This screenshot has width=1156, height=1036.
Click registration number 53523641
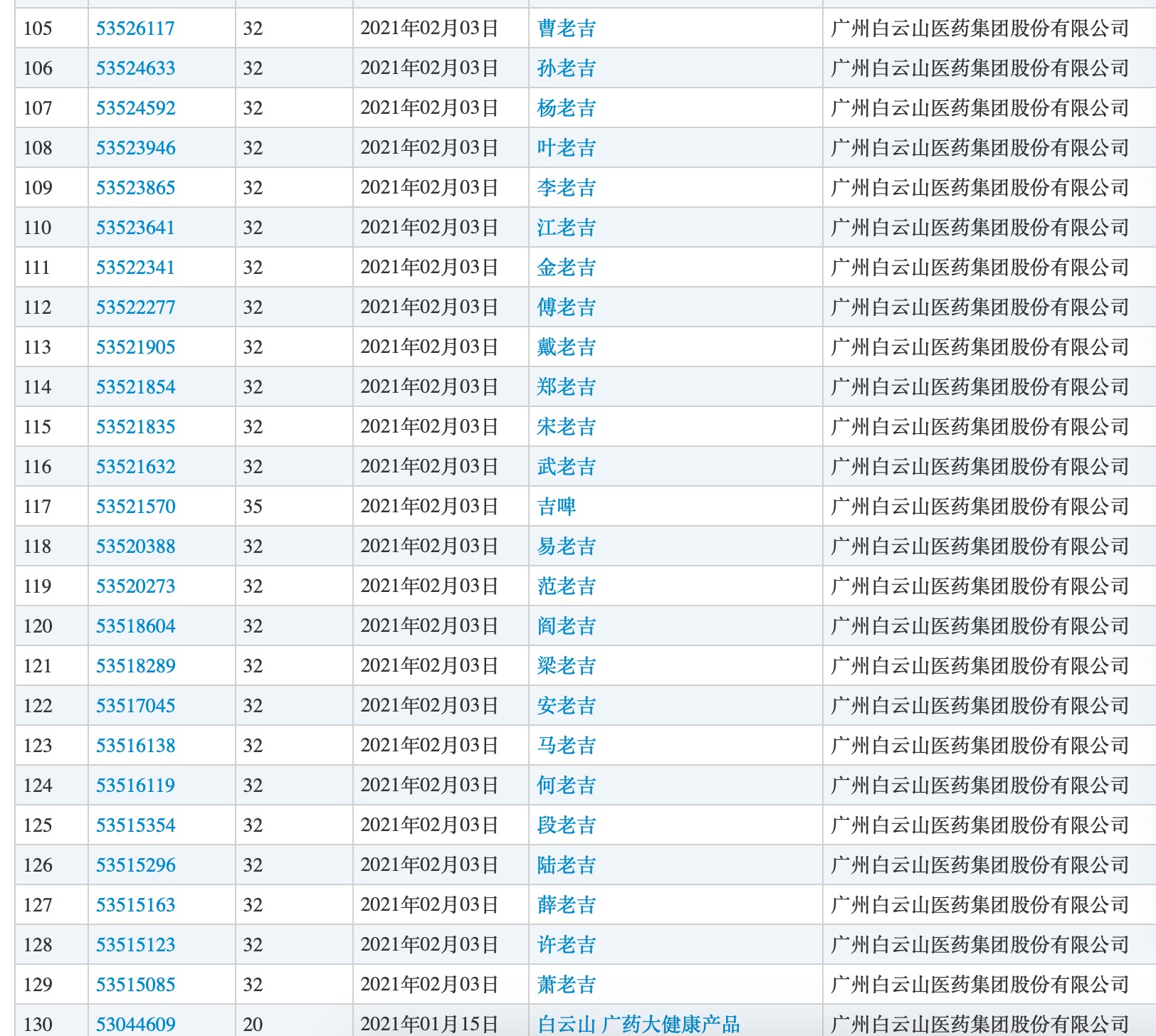pyautogui.click(x=135, y=228)
